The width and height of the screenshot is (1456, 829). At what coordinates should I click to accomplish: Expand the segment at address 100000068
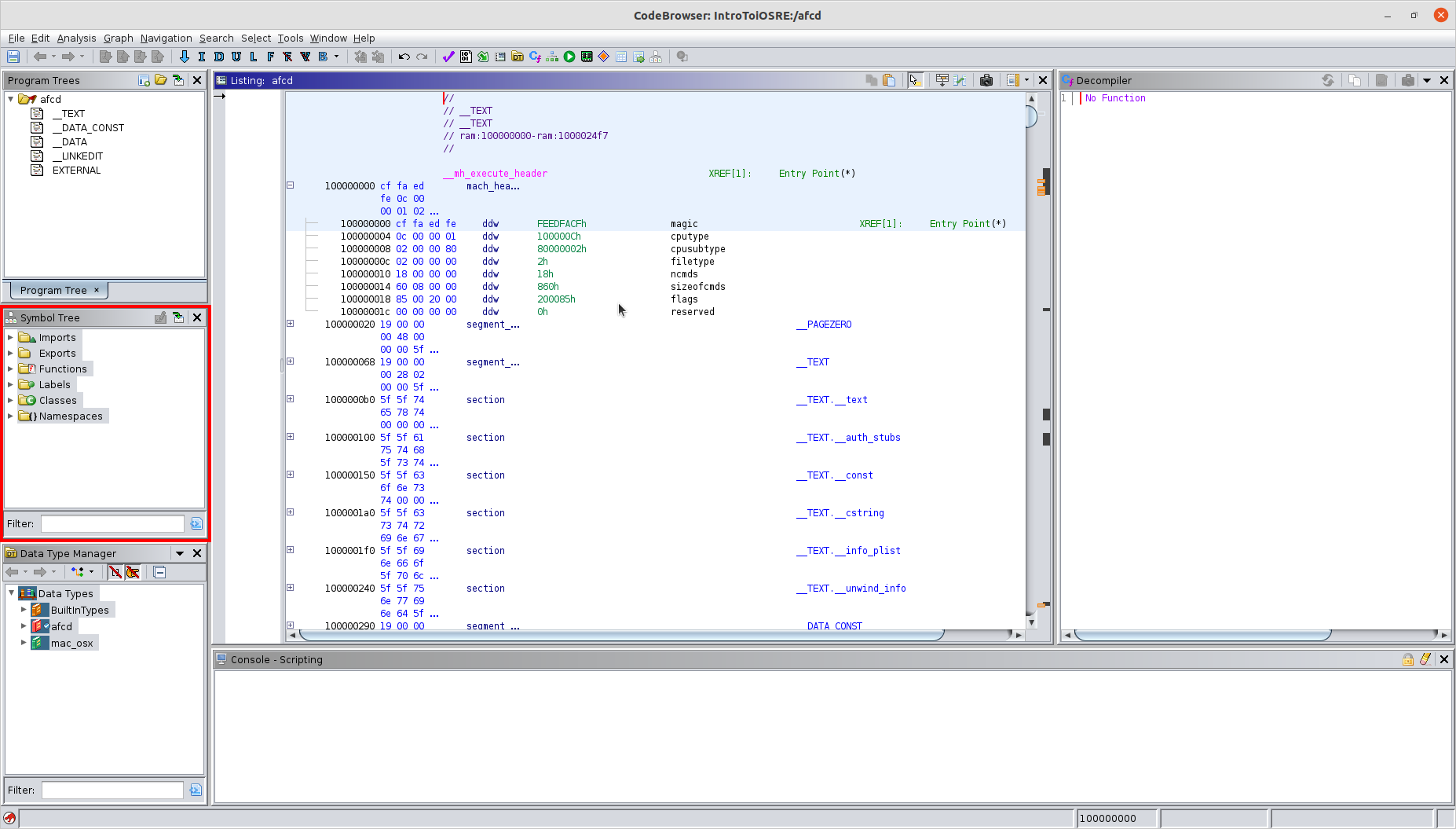[290, 361]
